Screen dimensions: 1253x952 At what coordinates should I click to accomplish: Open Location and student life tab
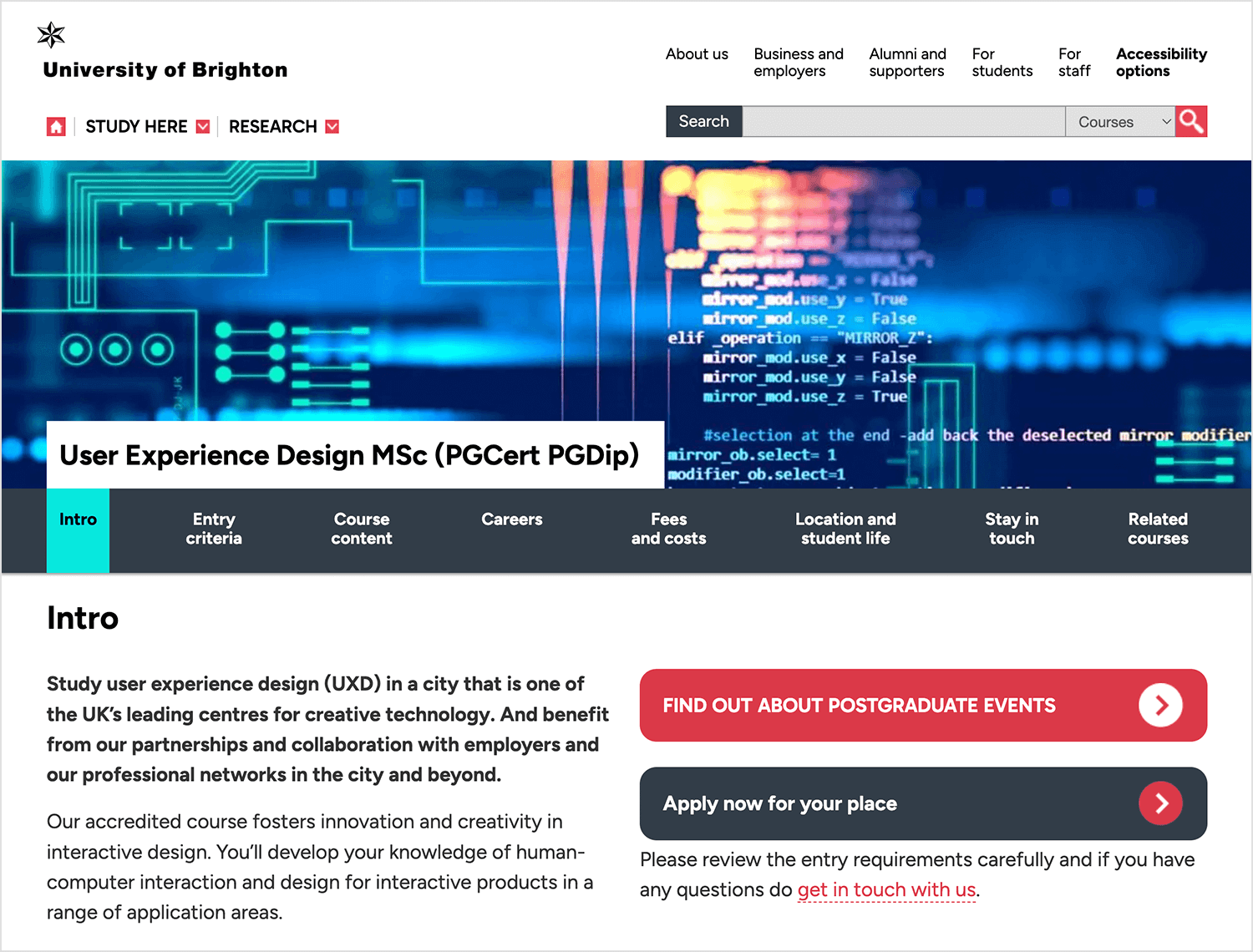tap(845, 529)
